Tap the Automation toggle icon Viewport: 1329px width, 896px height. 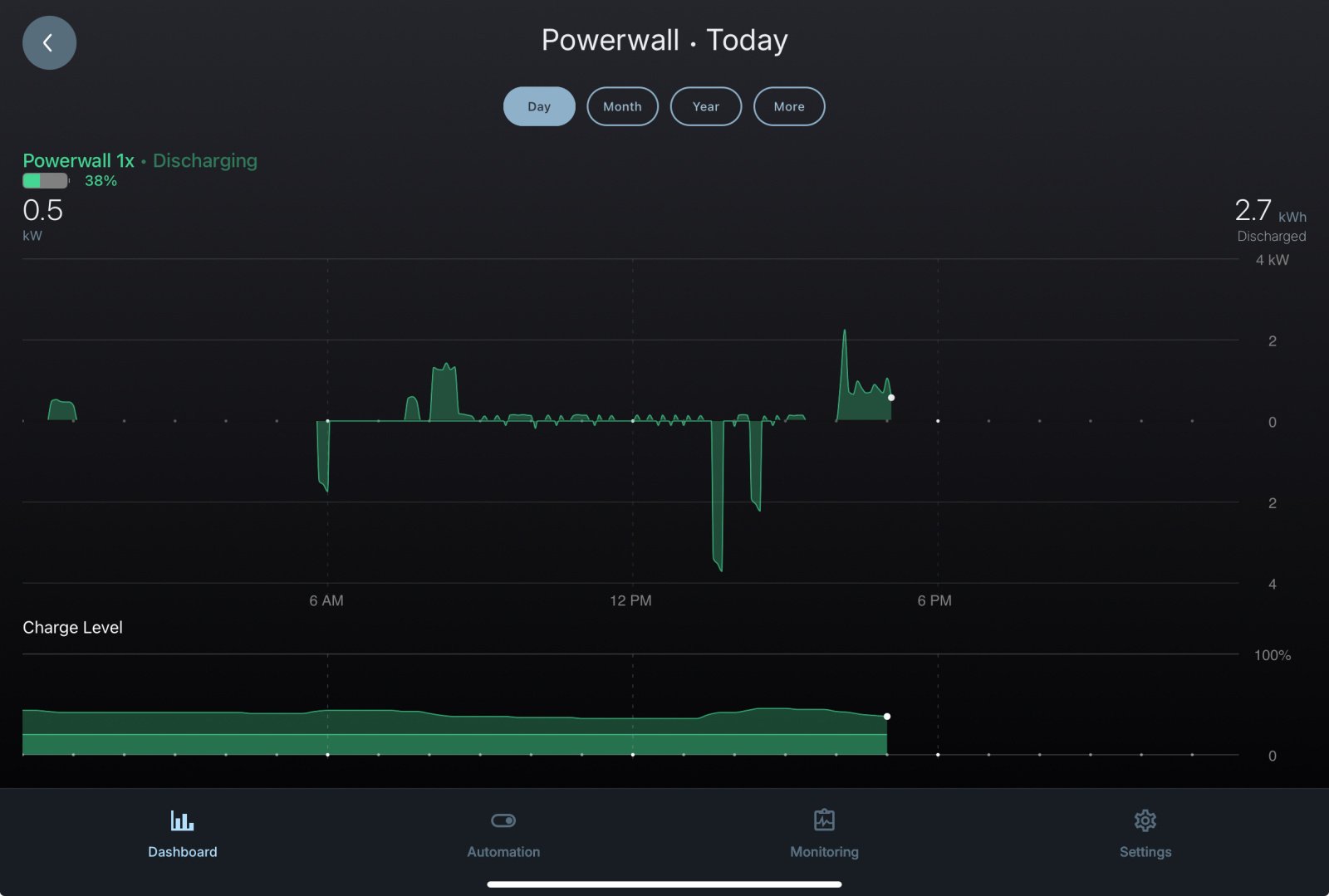point(503,820)
